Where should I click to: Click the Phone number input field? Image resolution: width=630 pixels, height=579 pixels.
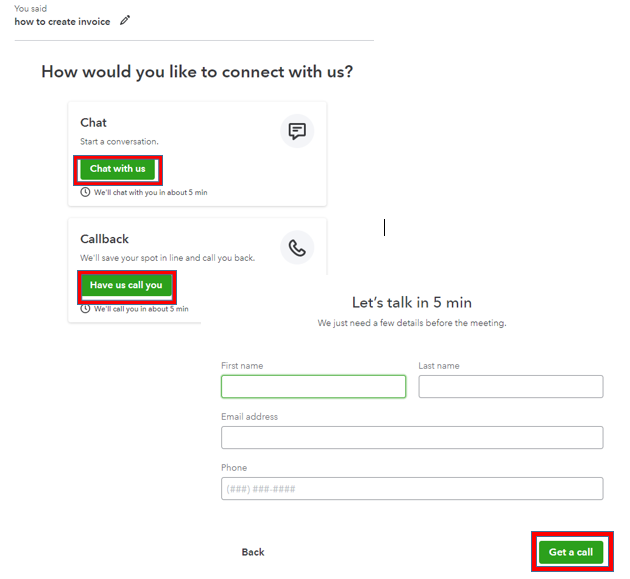click(412, 489)
